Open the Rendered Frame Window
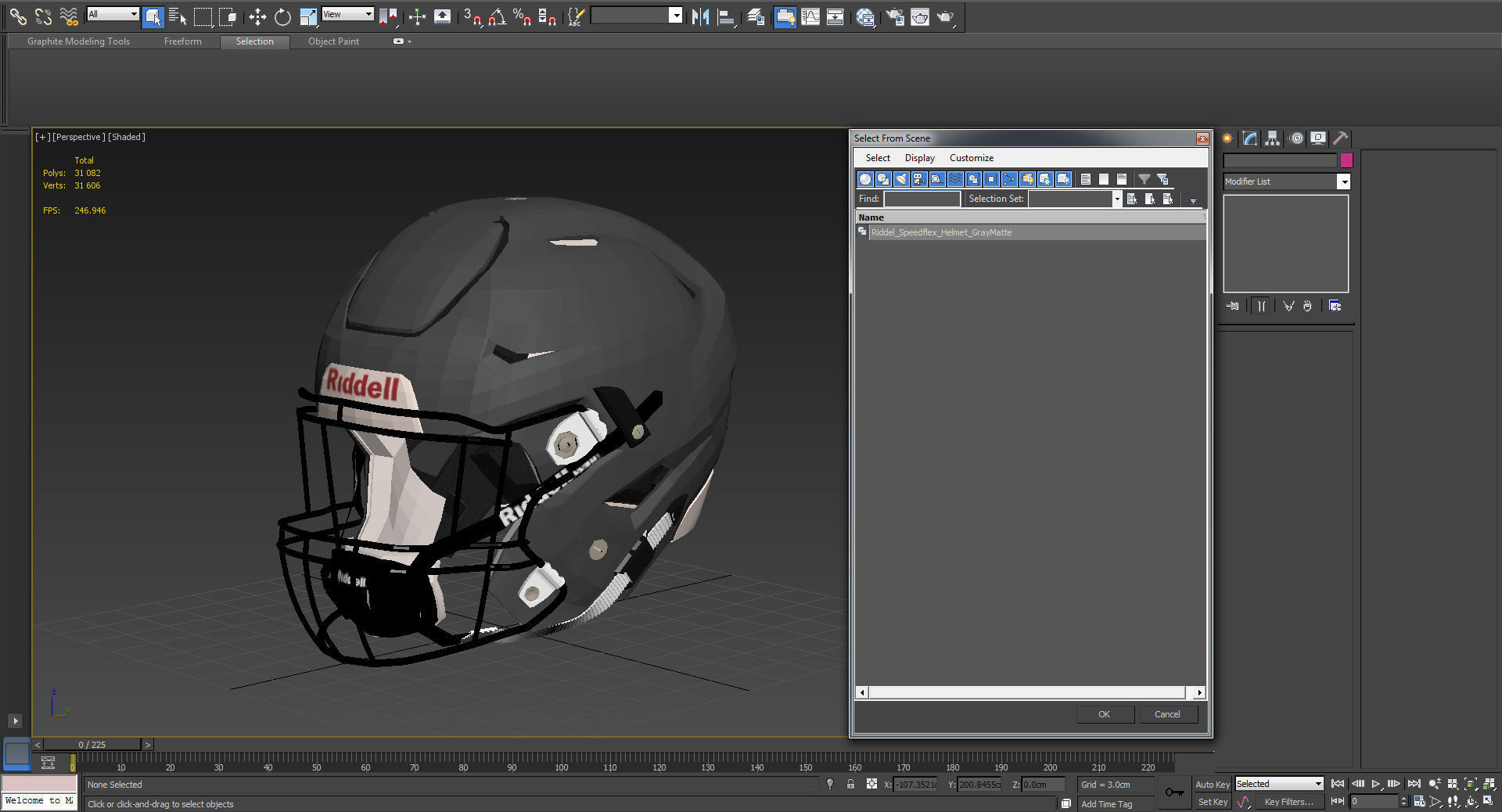The height and width of the screenshot is (812, 1502). click(920, 16)
